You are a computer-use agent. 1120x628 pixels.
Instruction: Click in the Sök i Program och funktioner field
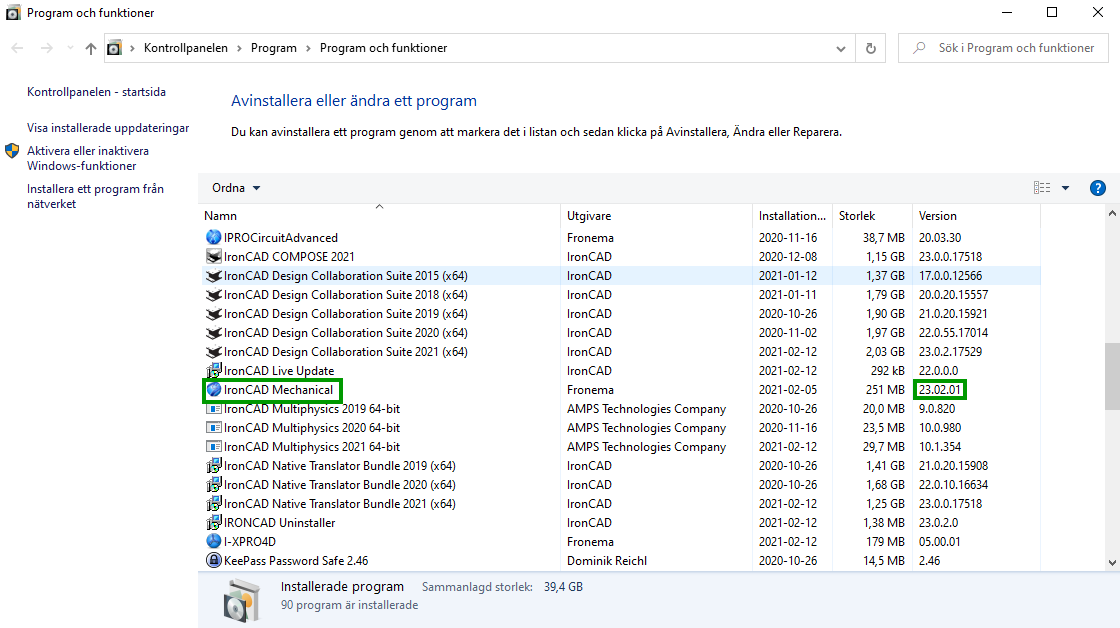click(1003, 48)
